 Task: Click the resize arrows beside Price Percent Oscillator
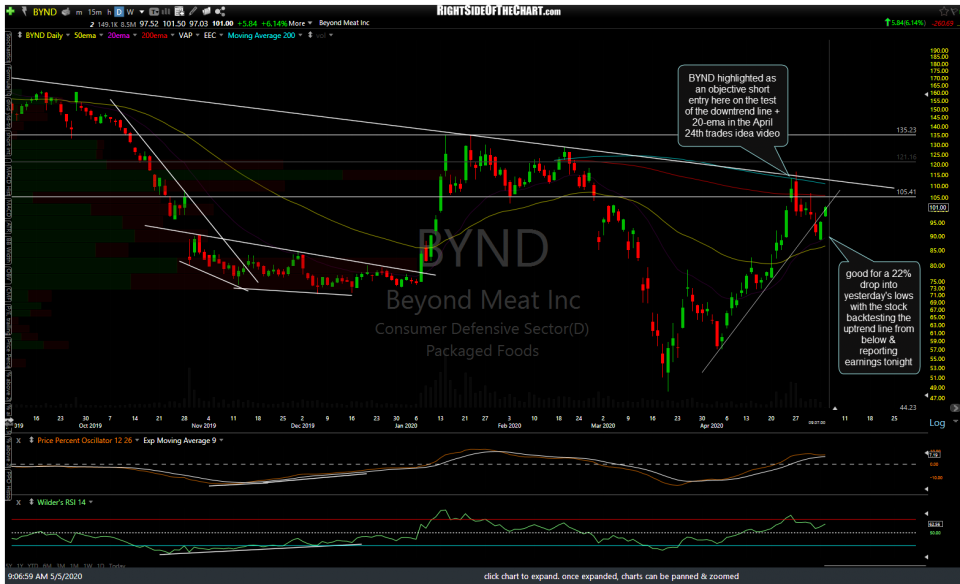point(31,439)
